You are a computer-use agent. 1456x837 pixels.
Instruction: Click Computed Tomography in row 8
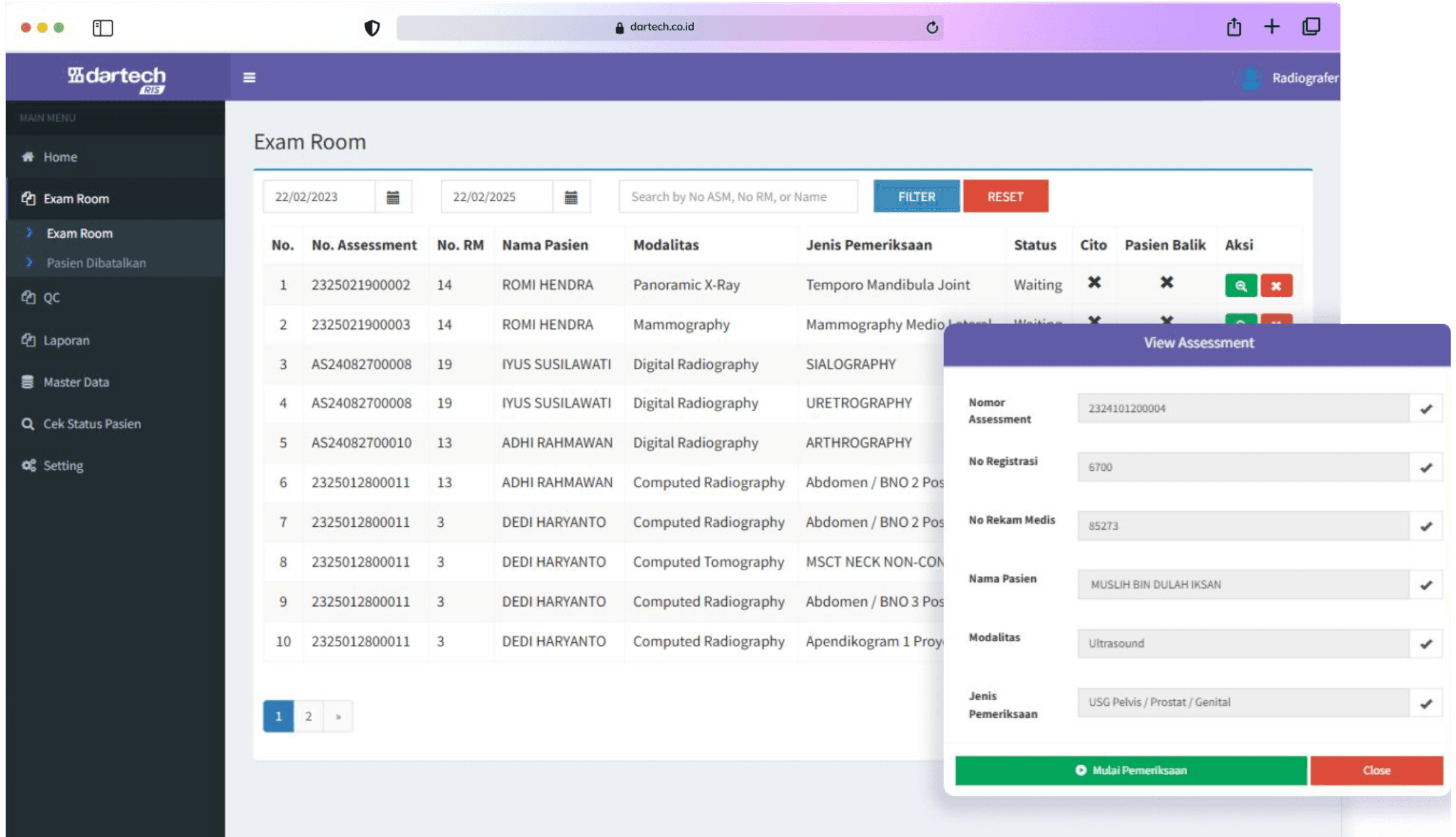pyautogui.click(x=708, y=562)
